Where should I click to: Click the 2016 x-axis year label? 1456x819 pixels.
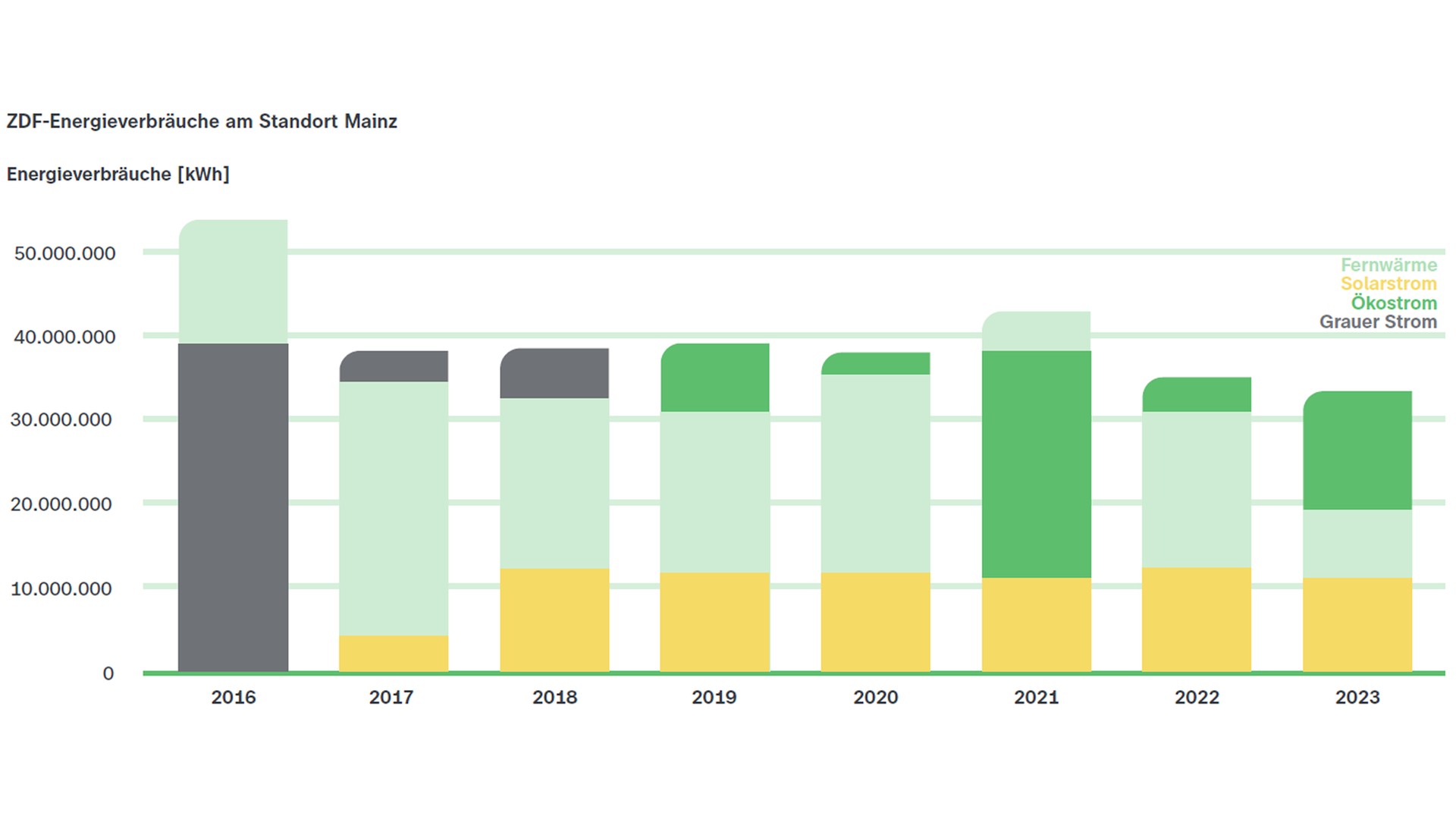[233, 697]
